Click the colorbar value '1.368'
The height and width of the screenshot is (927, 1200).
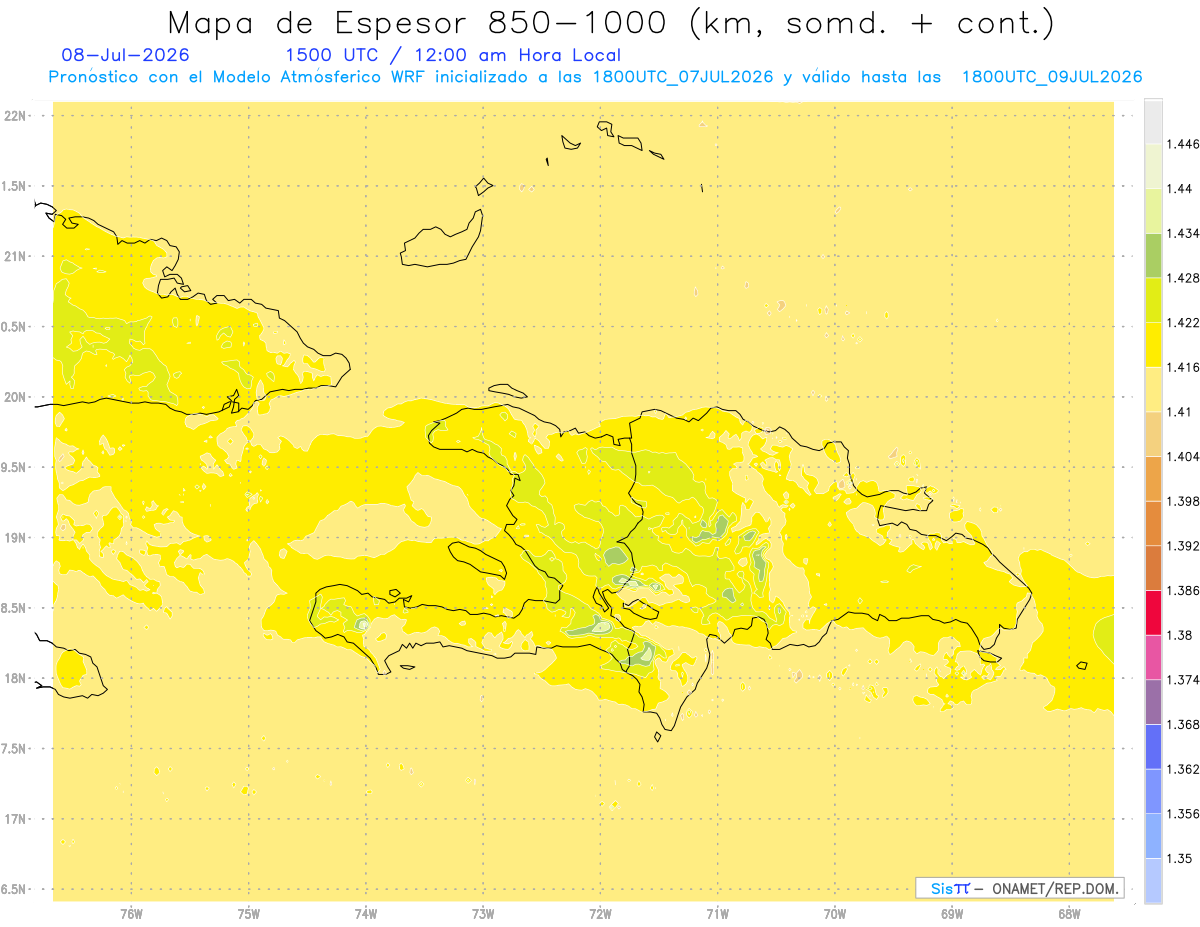click(x=1182, y=724)
